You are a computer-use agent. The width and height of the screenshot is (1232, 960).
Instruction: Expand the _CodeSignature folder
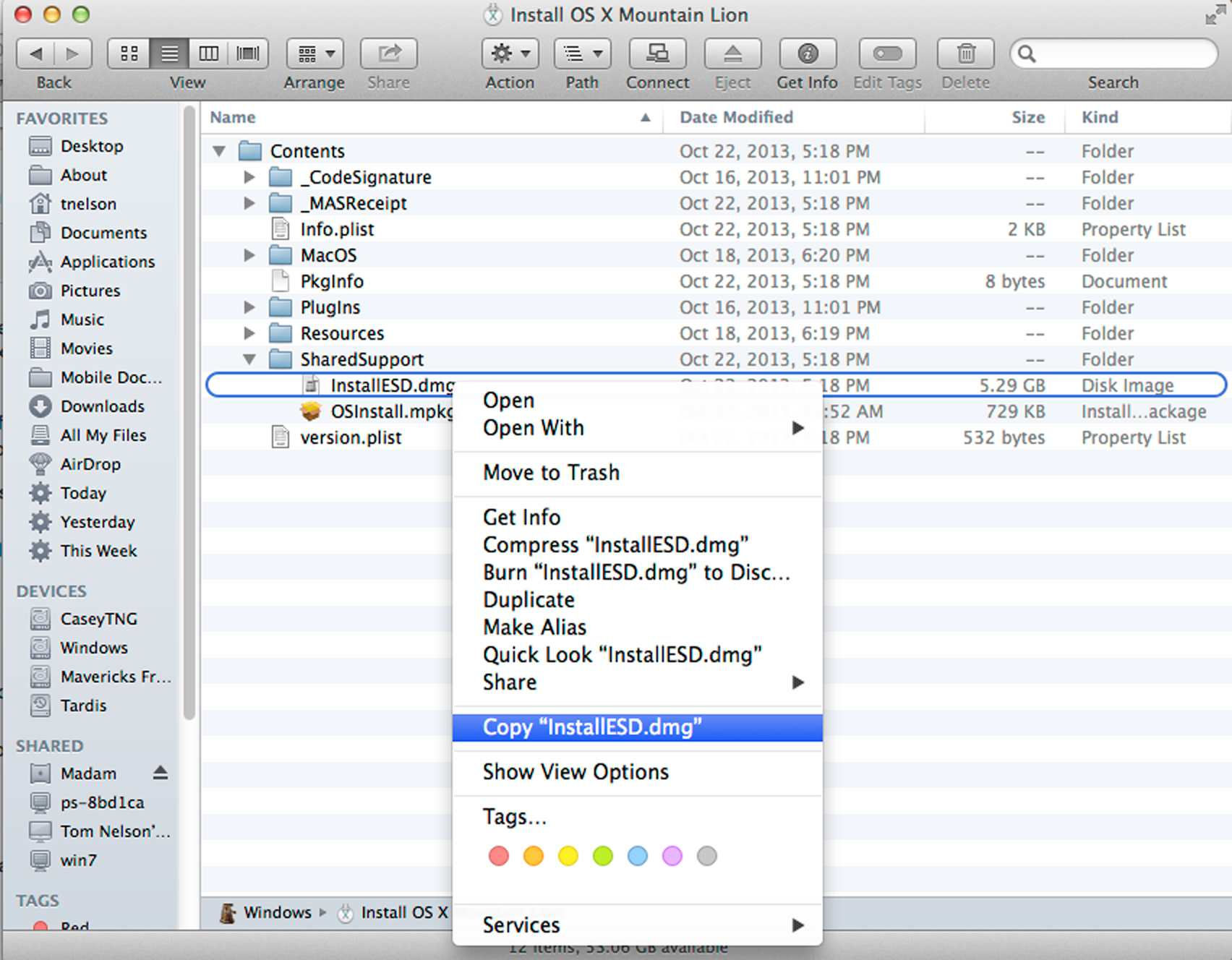[x=249, y=177]
